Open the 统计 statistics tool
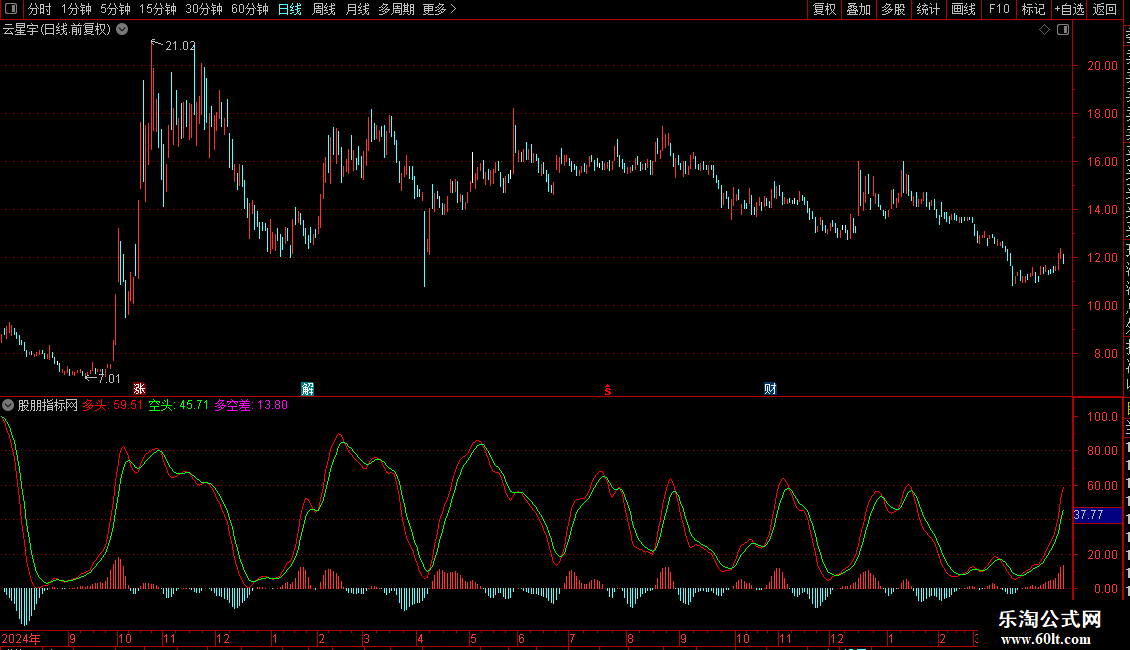The height and width of the screenshot is (650, 1130). (928, 9)
